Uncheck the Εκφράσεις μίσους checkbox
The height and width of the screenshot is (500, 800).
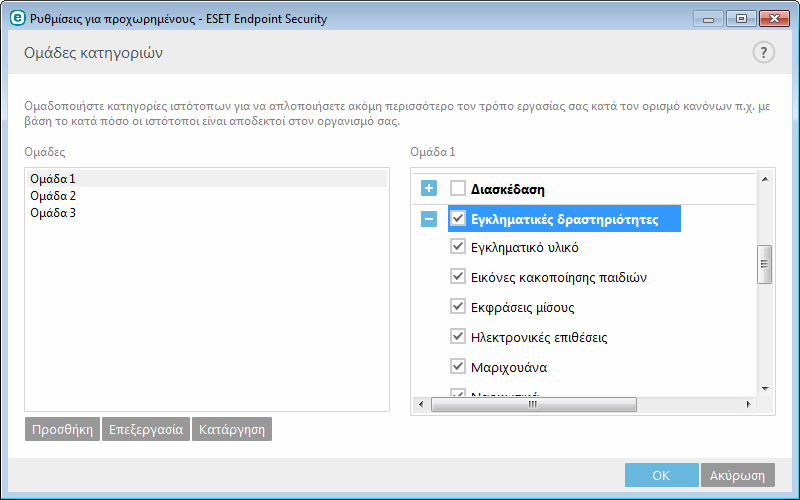[458, 307]
